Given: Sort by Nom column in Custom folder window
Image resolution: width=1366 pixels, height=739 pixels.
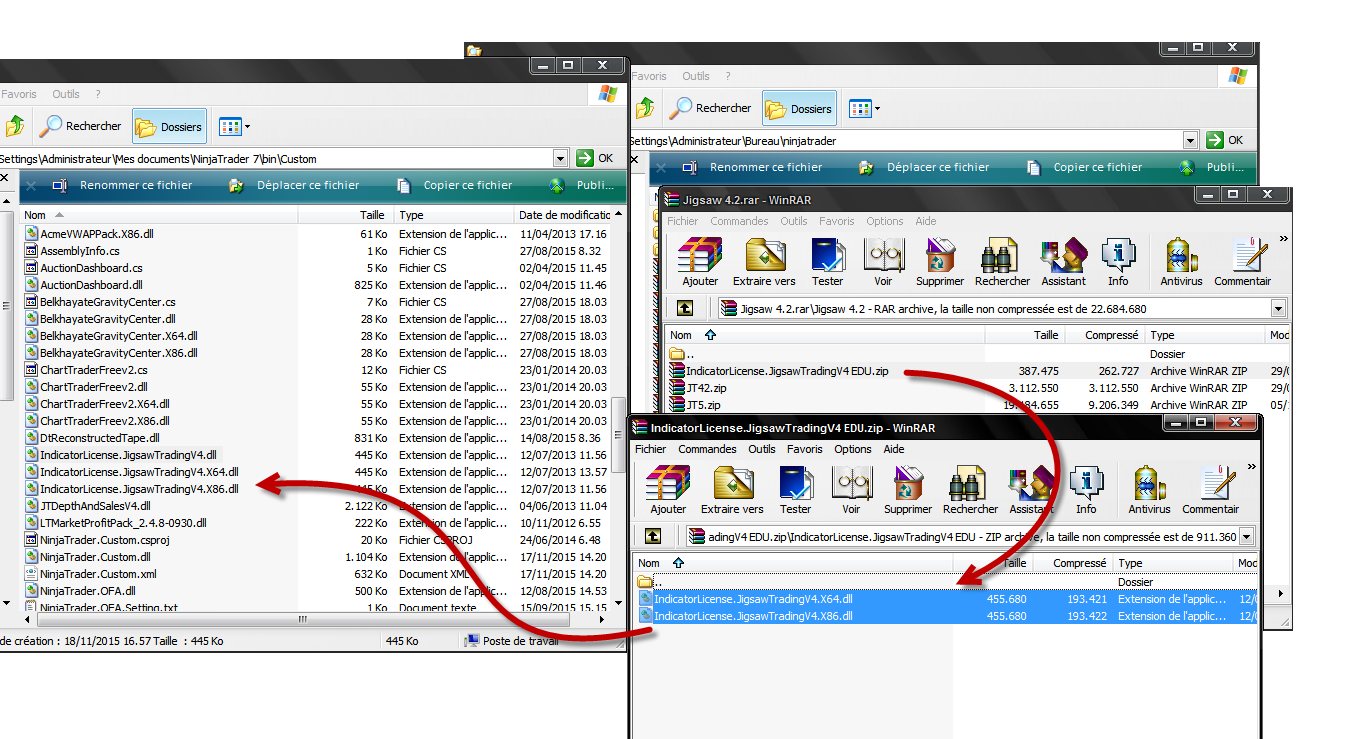Looking at the screenshot, I should tap(159, 215).
